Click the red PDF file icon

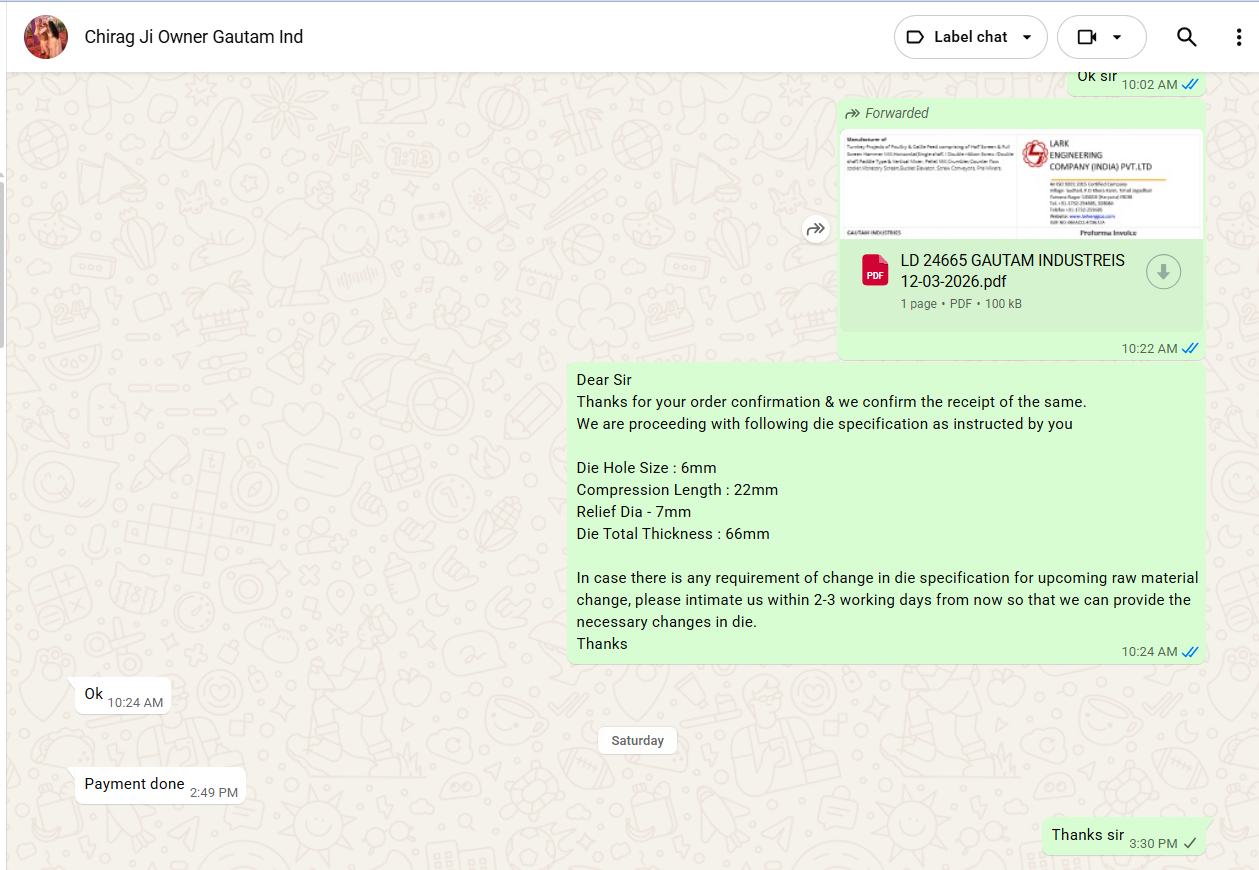pyautogui.click(x=875, y=271)
